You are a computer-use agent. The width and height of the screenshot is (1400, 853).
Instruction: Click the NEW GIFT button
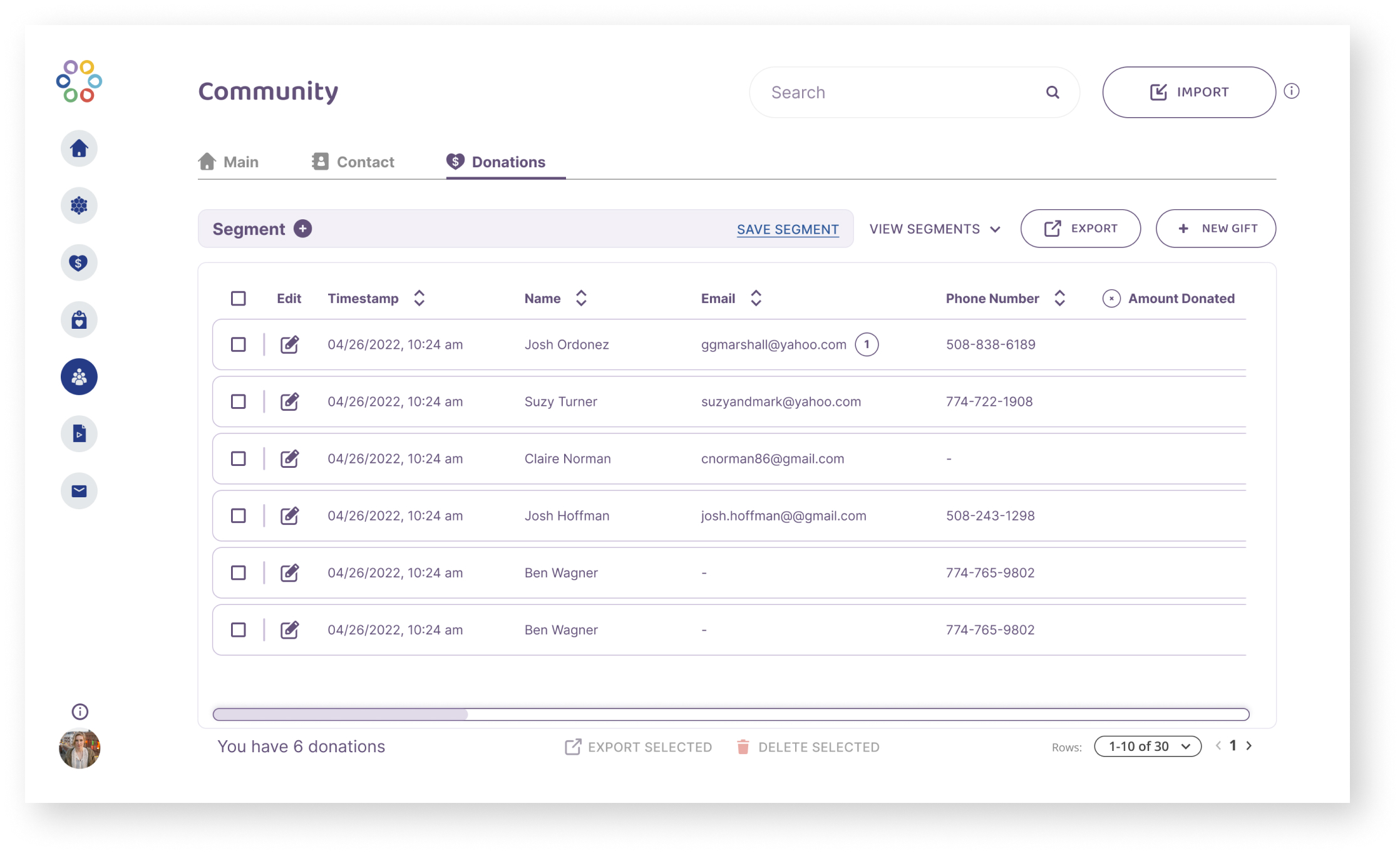(x=1215, y=228)
